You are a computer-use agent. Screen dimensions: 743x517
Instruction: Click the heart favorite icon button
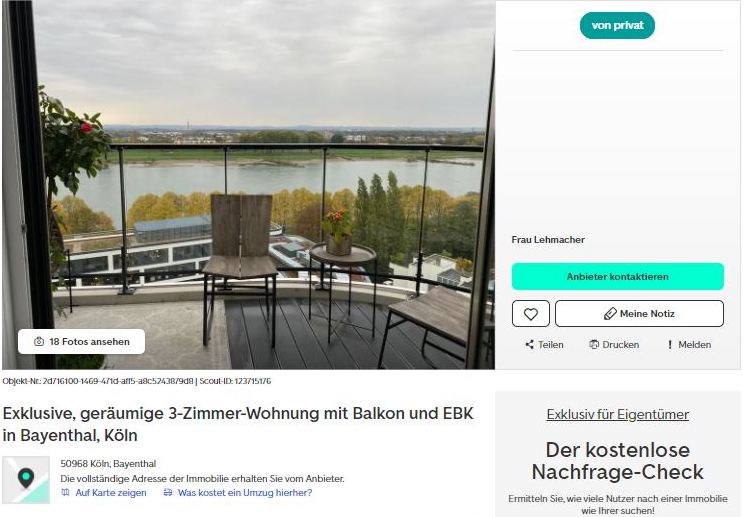(531, 314)
